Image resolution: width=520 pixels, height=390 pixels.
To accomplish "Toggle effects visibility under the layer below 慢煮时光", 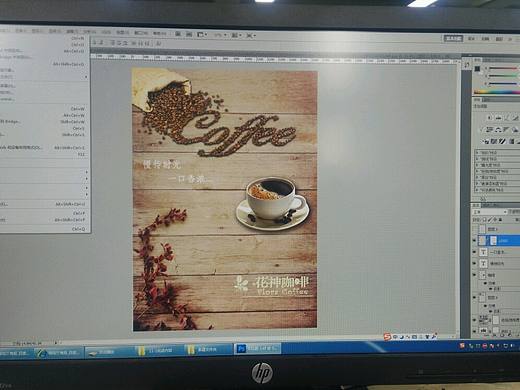I will coord(485,283).
